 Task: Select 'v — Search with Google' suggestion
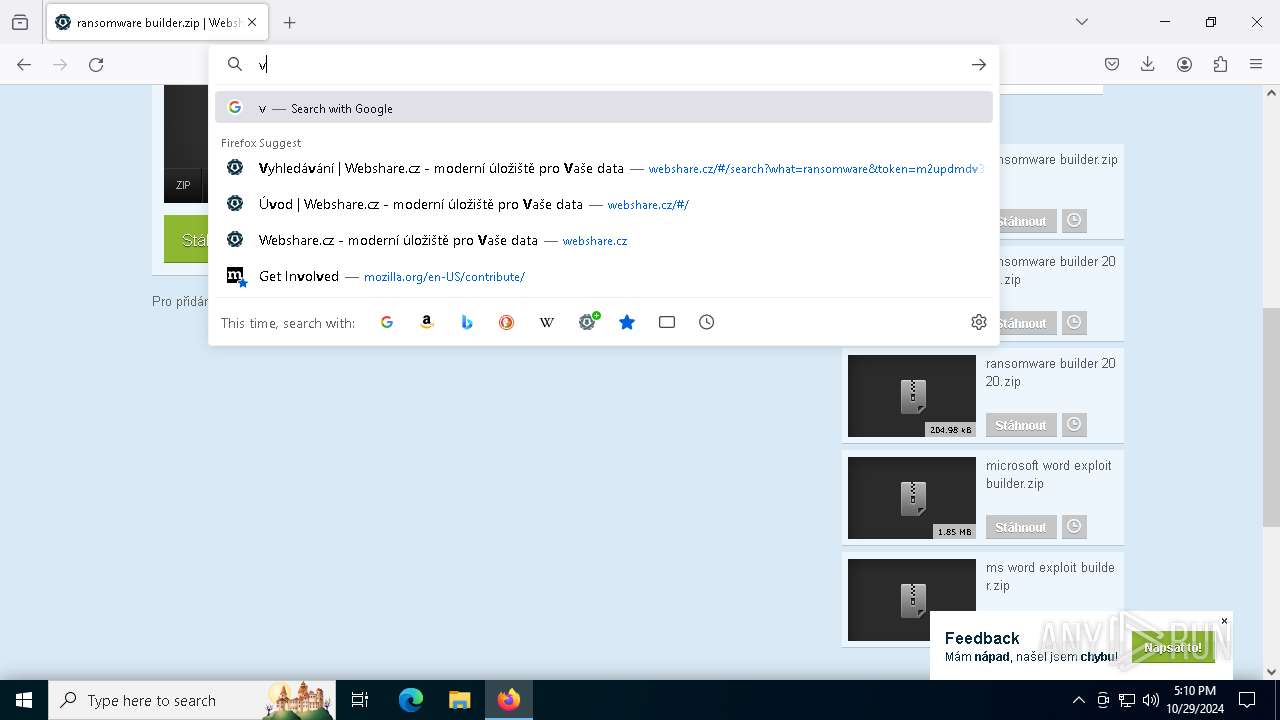tap(604, 108)
